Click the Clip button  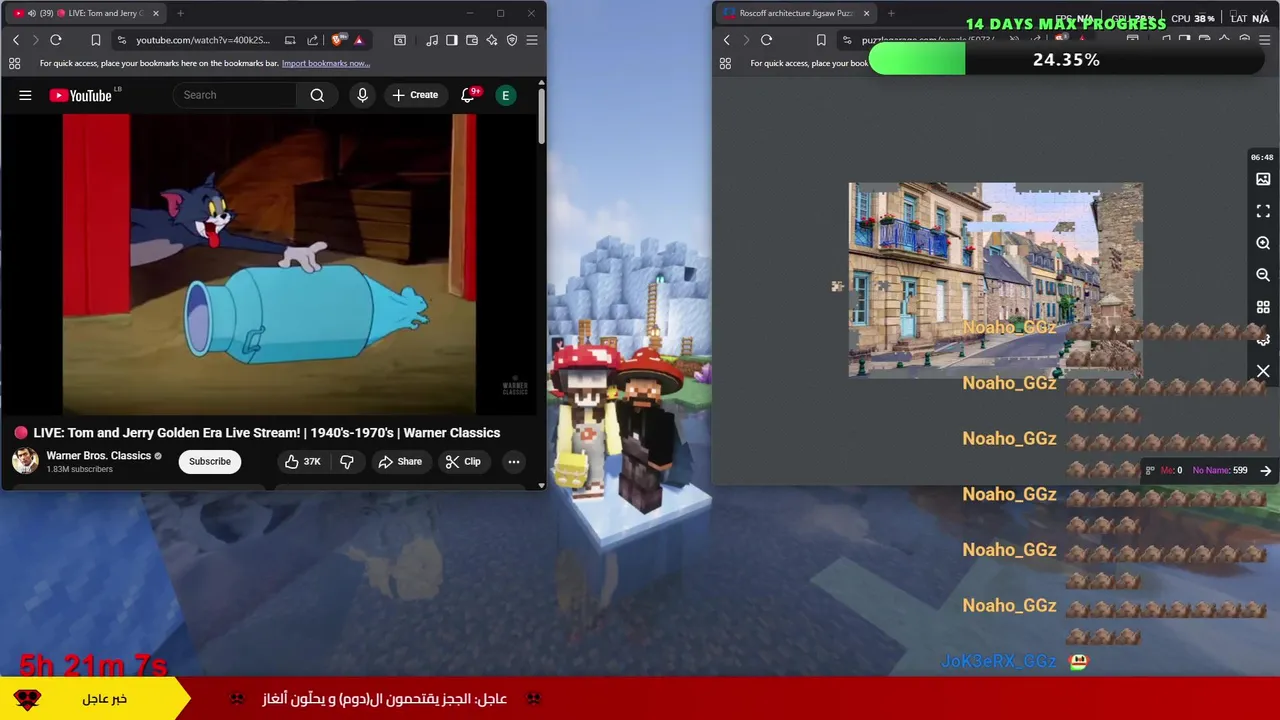(463, 461)
